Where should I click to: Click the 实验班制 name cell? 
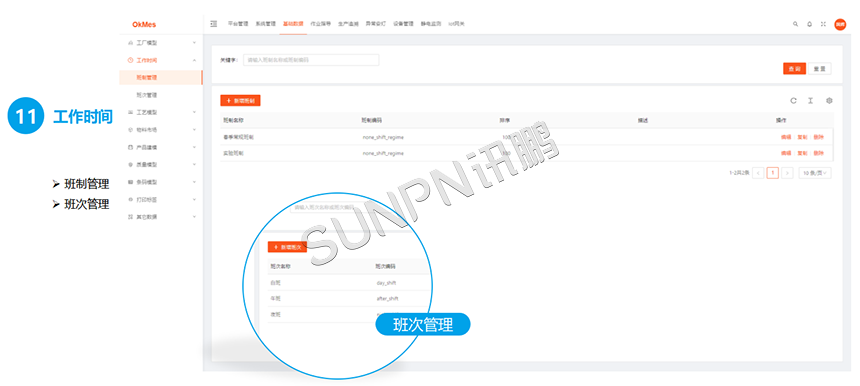233,153
